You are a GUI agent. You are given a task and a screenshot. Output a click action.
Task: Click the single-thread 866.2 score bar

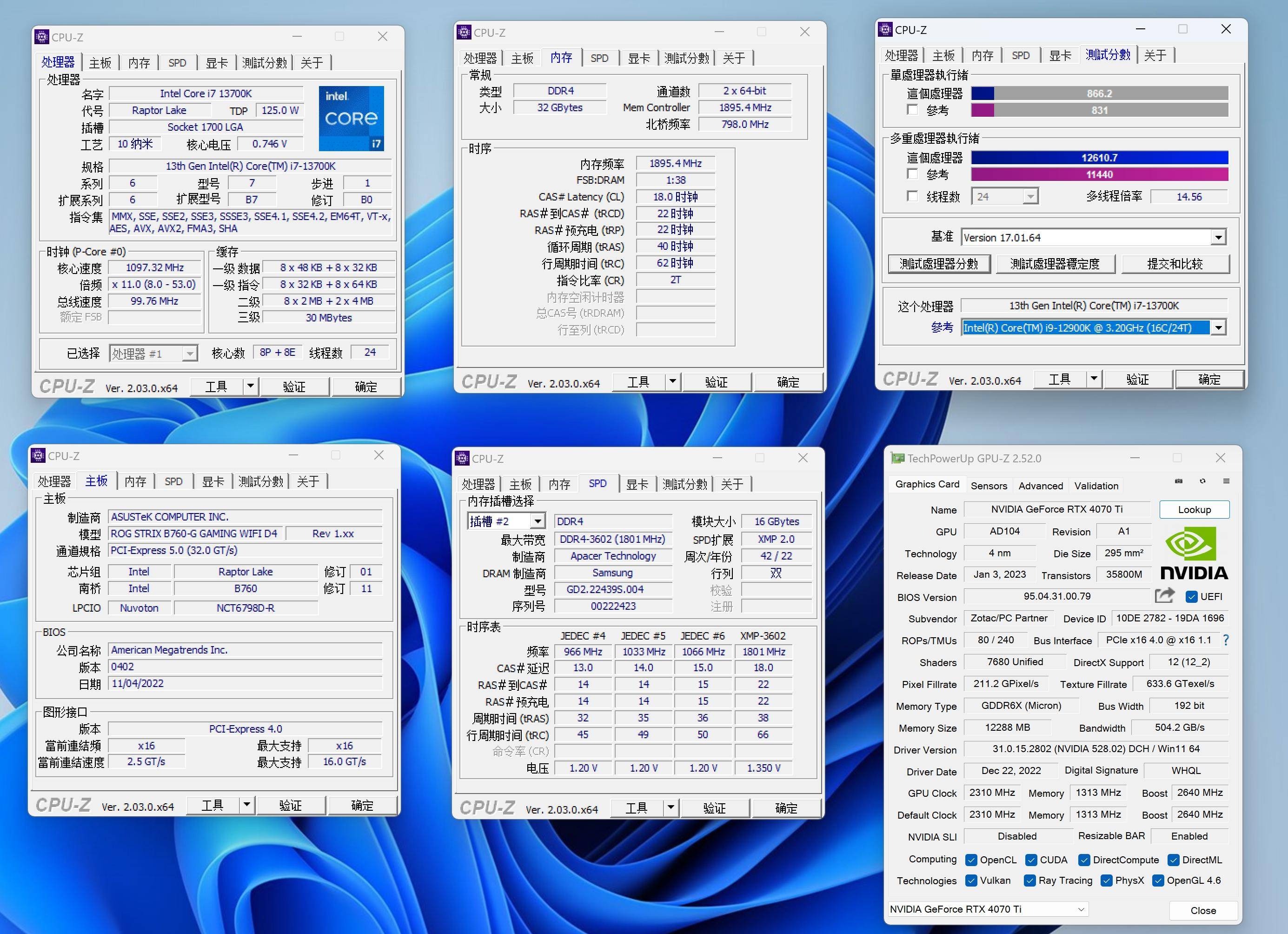(x=1100, y=93)
